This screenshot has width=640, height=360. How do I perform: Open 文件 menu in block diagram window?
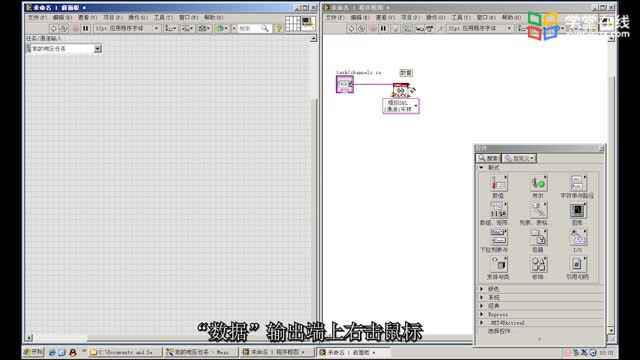335,18
